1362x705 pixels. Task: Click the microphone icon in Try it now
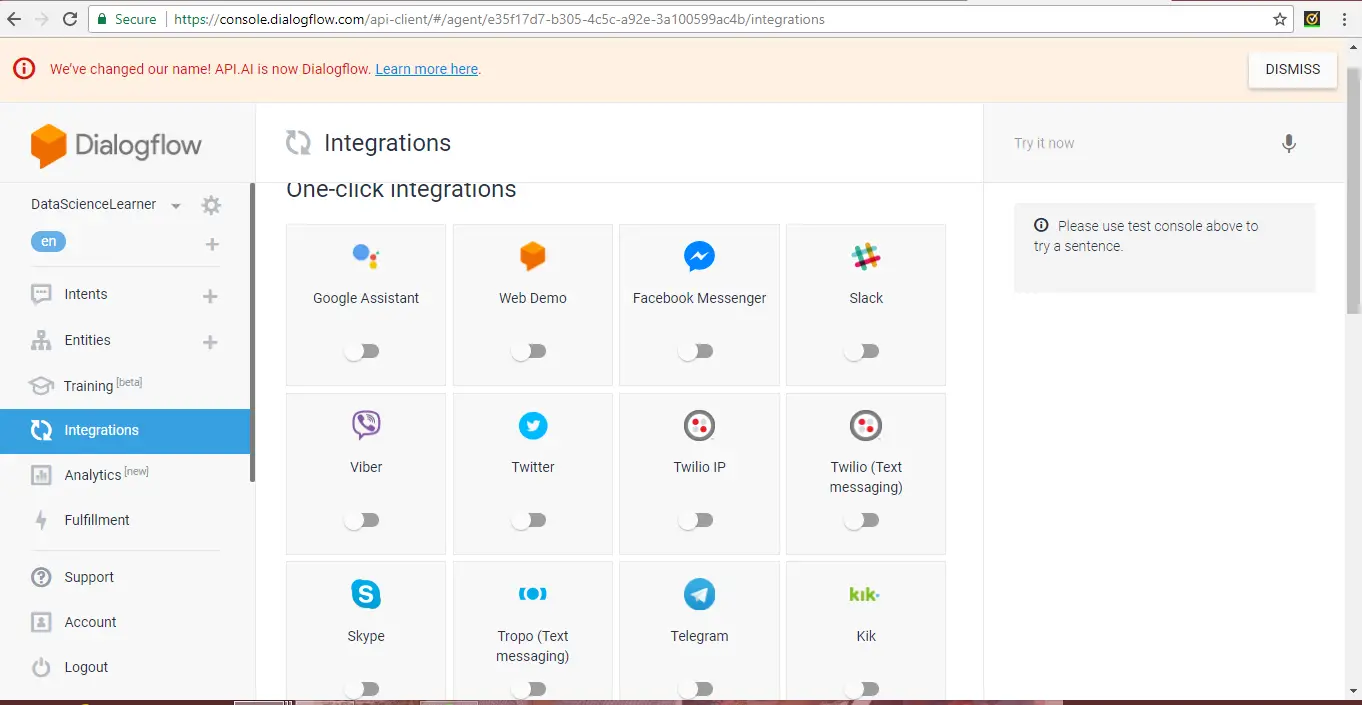(1289, 143)
